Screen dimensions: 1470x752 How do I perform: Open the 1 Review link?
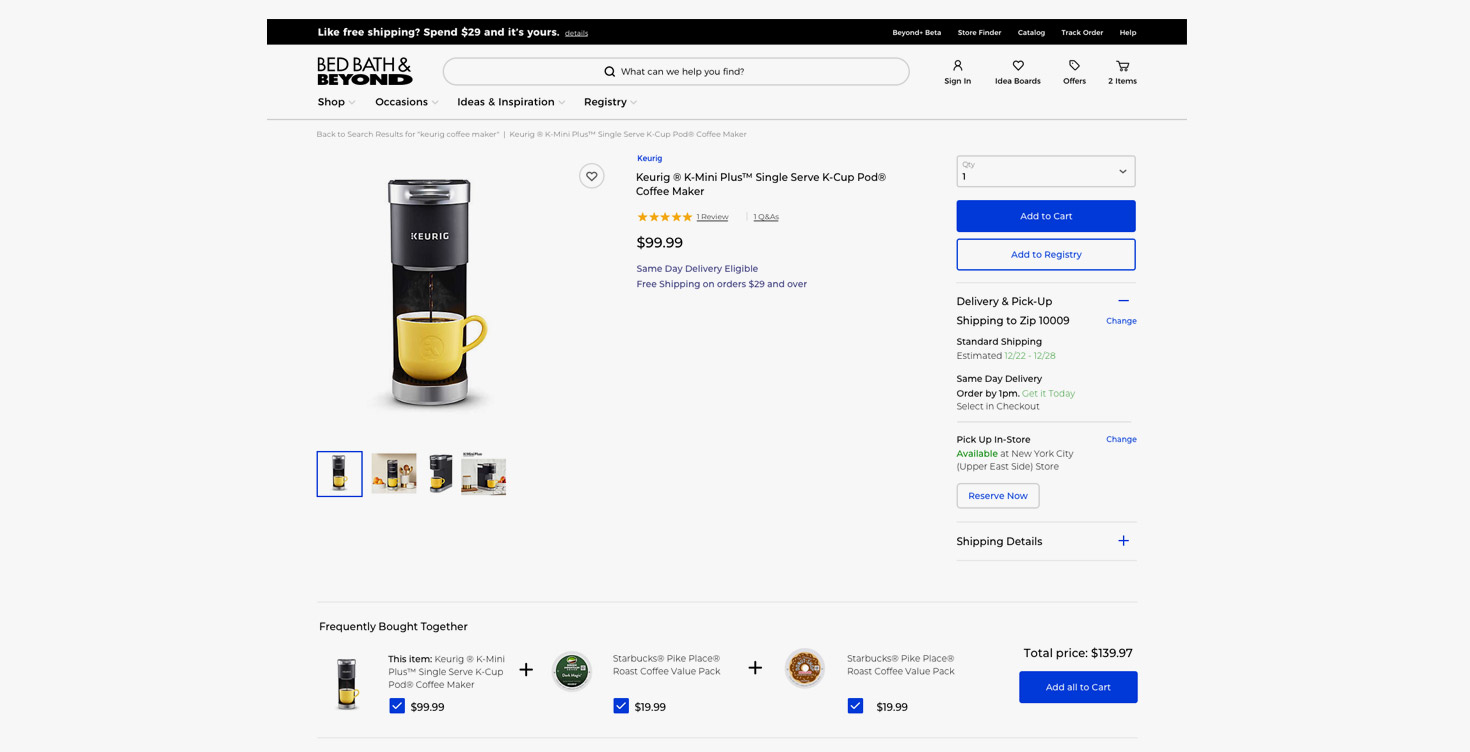[x=712, y=217]
